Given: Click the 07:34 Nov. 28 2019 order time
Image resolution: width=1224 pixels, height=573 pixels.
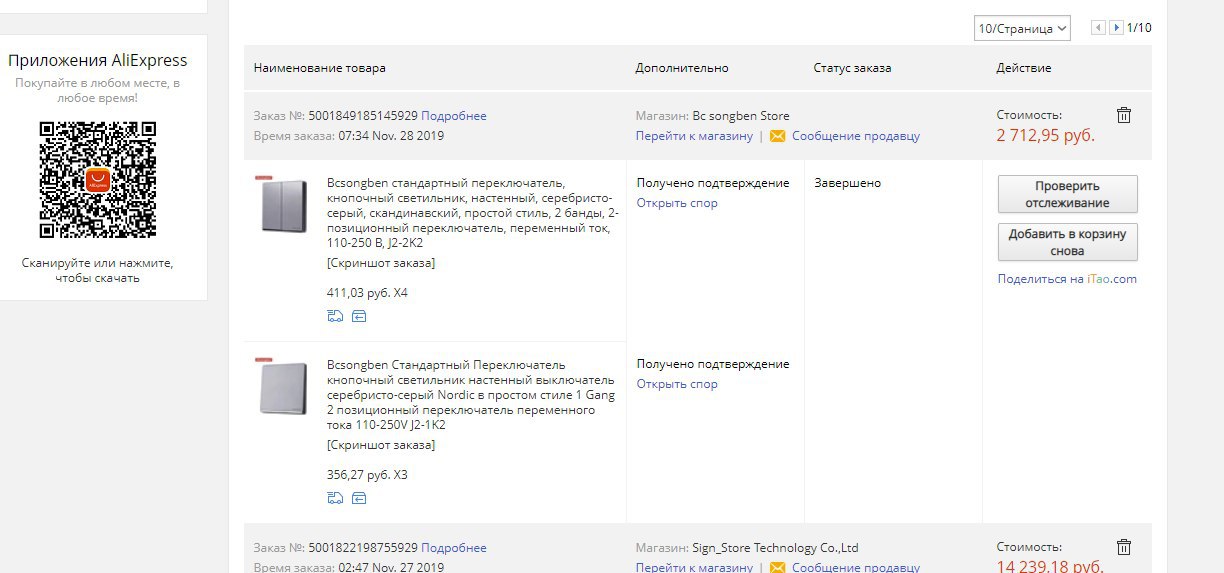Looking at the screenshot, I should [x=391, y=136].
